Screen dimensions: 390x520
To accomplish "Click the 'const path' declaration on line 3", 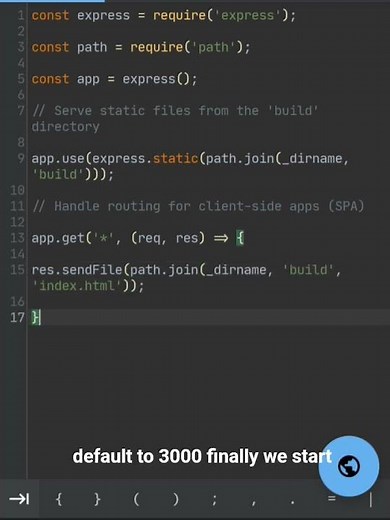I will (x=69, y=47).
